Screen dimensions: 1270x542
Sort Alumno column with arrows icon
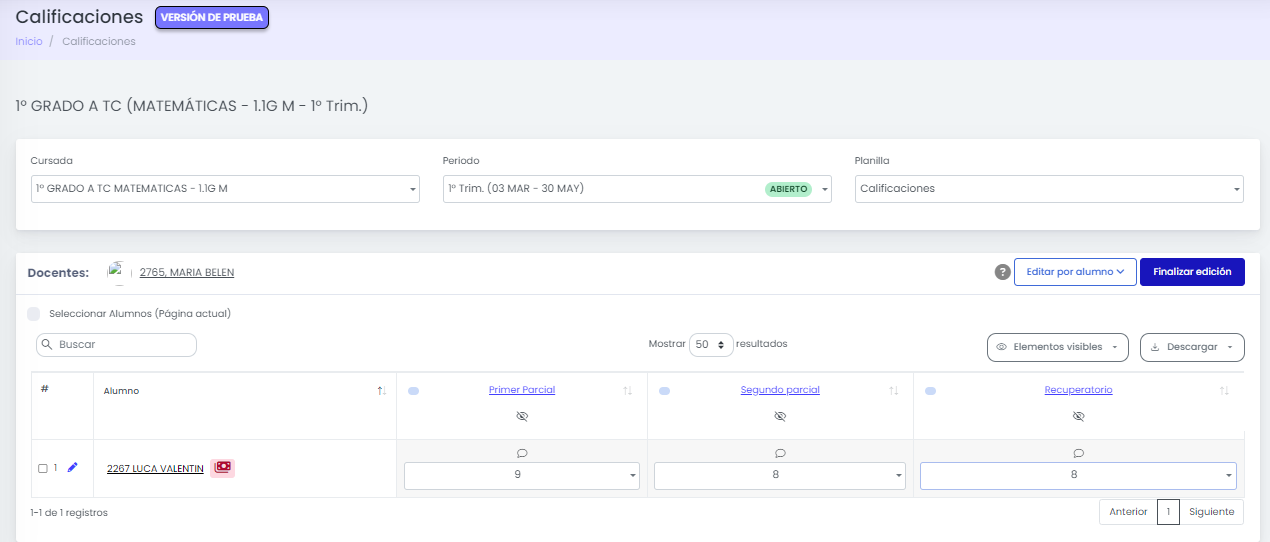[382, 391]
